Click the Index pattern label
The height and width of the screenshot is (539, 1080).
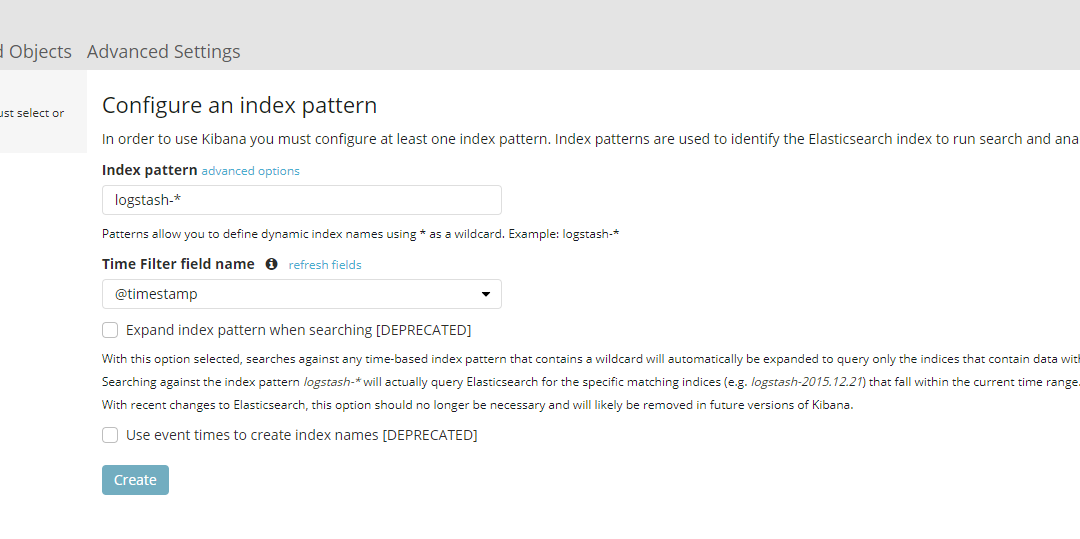pyautogui.click(x=149, y=170)
